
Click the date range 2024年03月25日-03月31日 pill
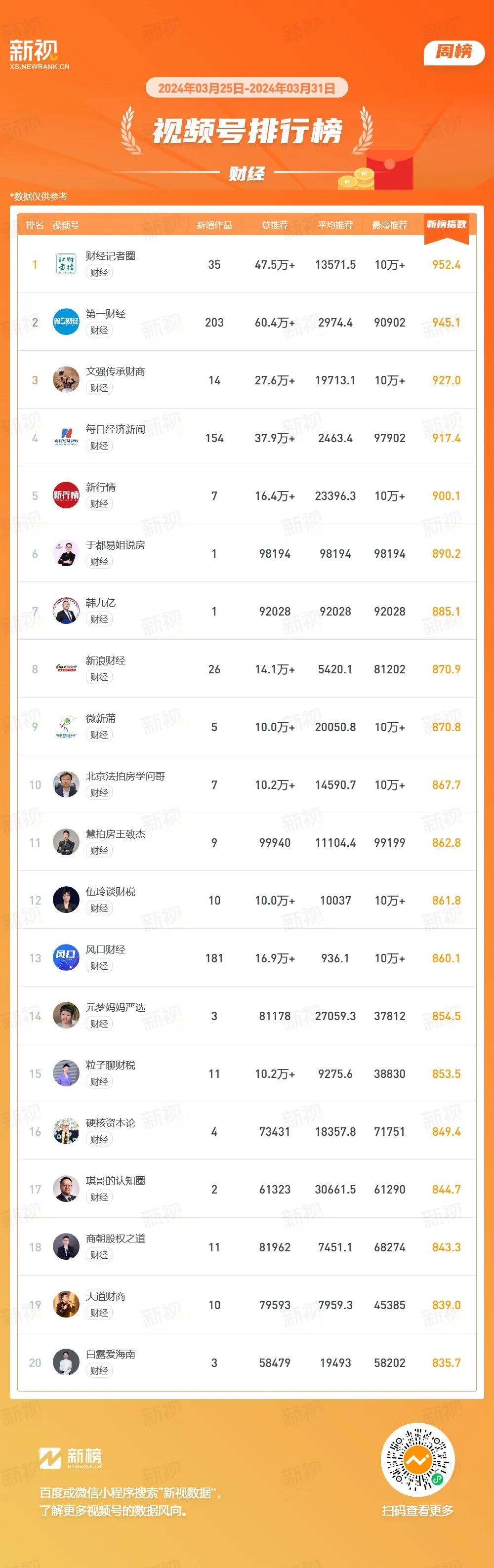tap(247, 88)
